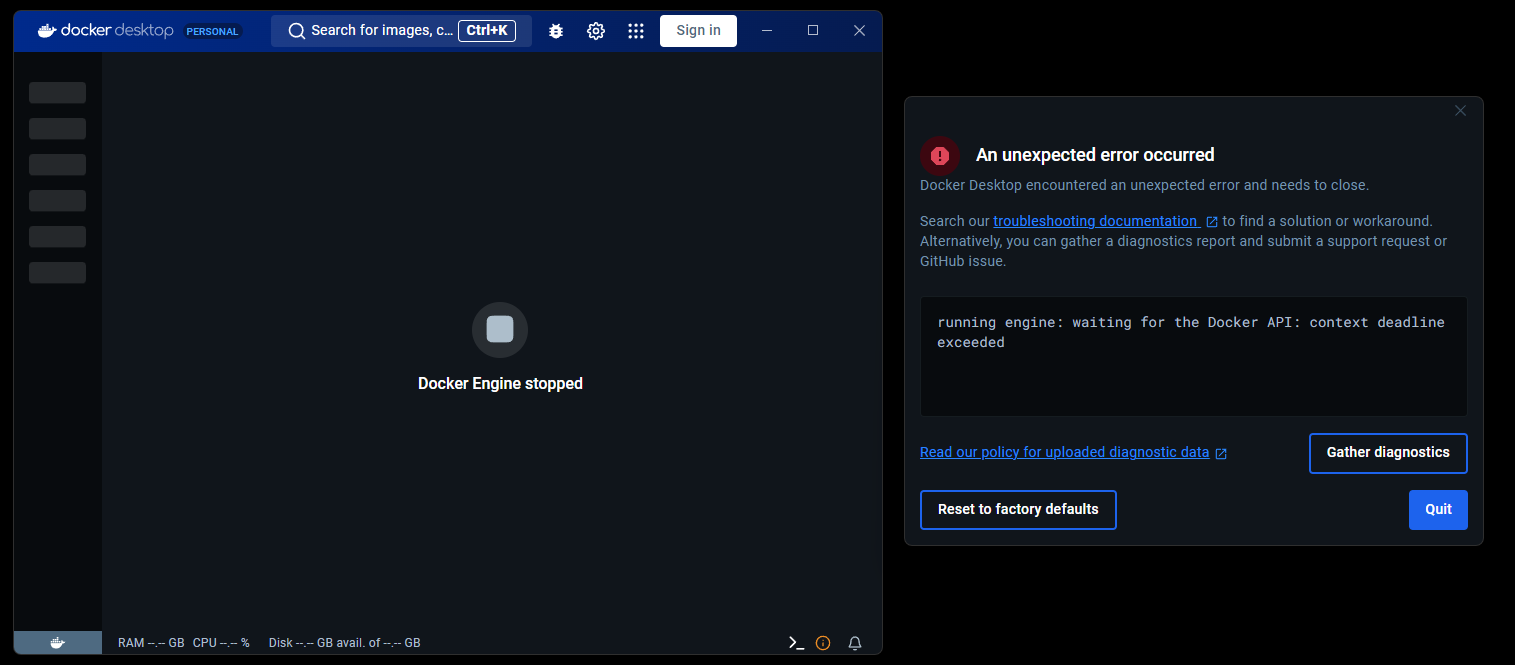Click the orange info icon in status bar
This screenshot has width=1515, height=665.
[823, 643]
